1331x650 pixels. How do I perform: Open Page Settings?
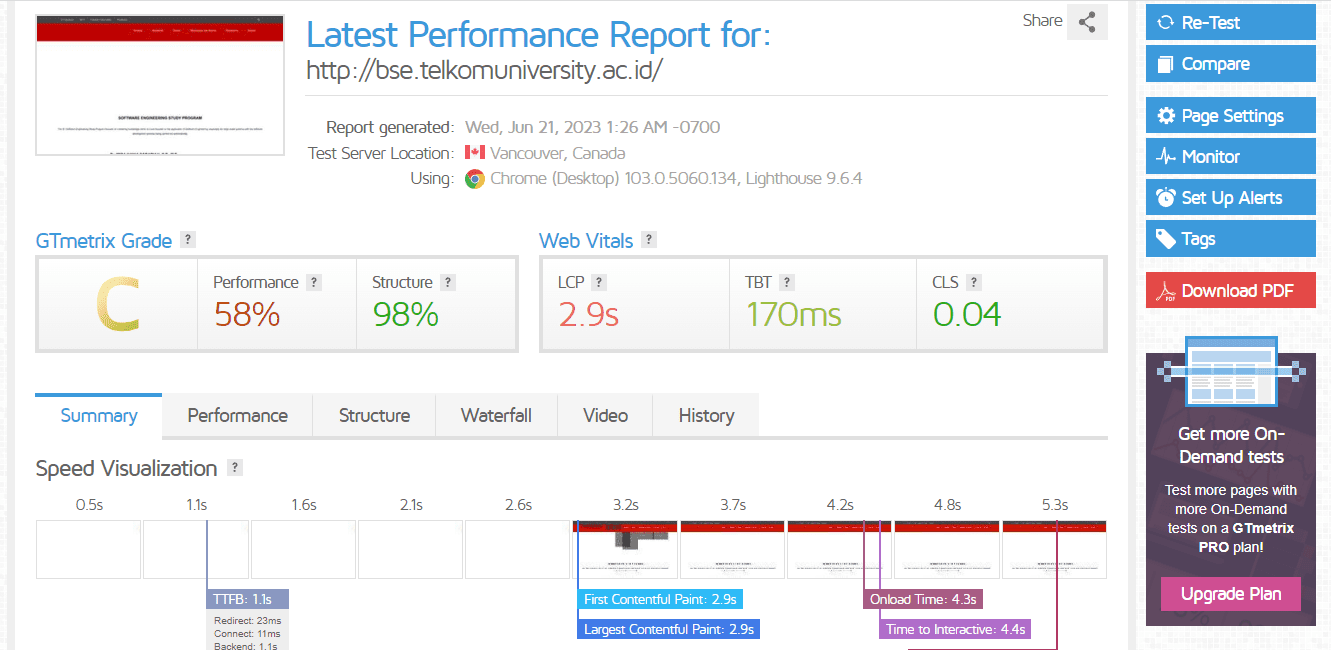pos(1231,116)
